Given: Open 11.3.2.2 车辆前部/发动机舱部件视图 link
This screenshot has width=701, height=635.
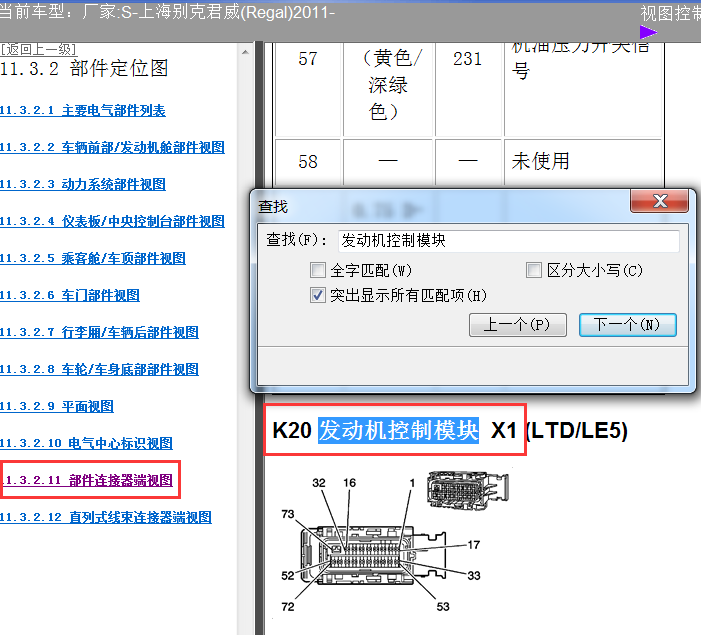Looking at the screenshot, I should [x=112, y=147].
